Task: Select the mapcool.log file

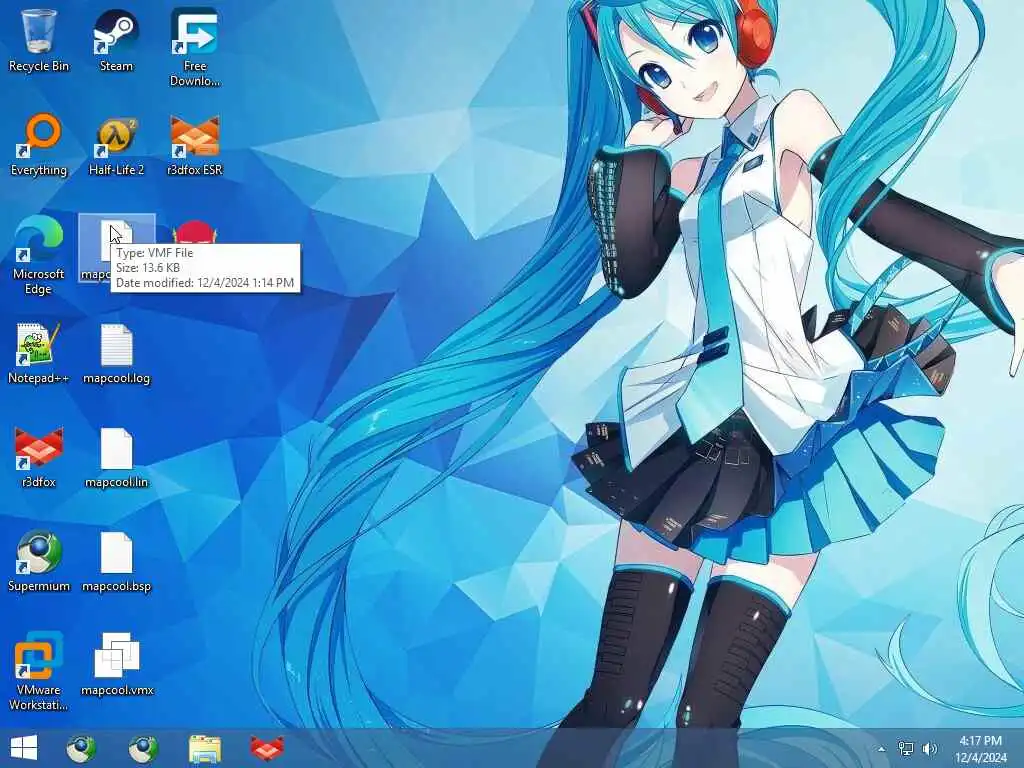Action: click(116, 353)
